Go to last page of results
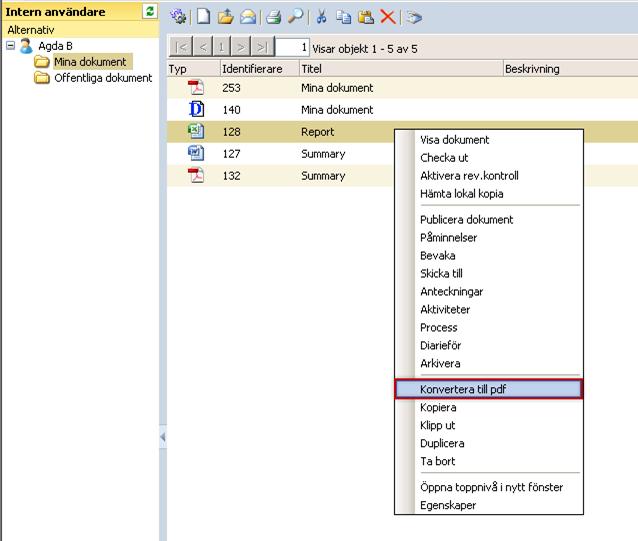The height and width of the screenshot is (541, 638). coord(263,47)
